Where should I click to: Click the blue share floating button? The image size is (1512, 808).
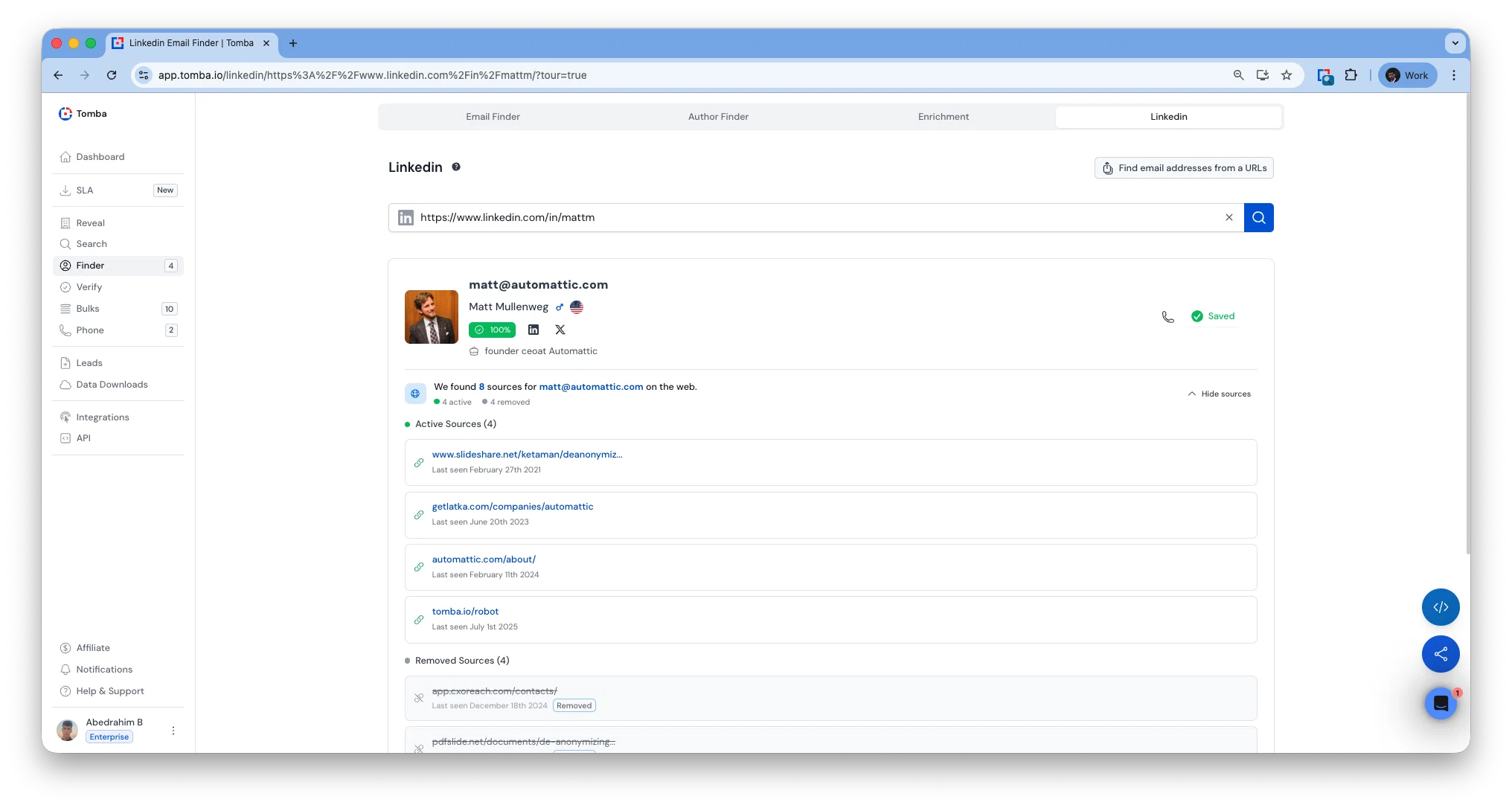1441,654
